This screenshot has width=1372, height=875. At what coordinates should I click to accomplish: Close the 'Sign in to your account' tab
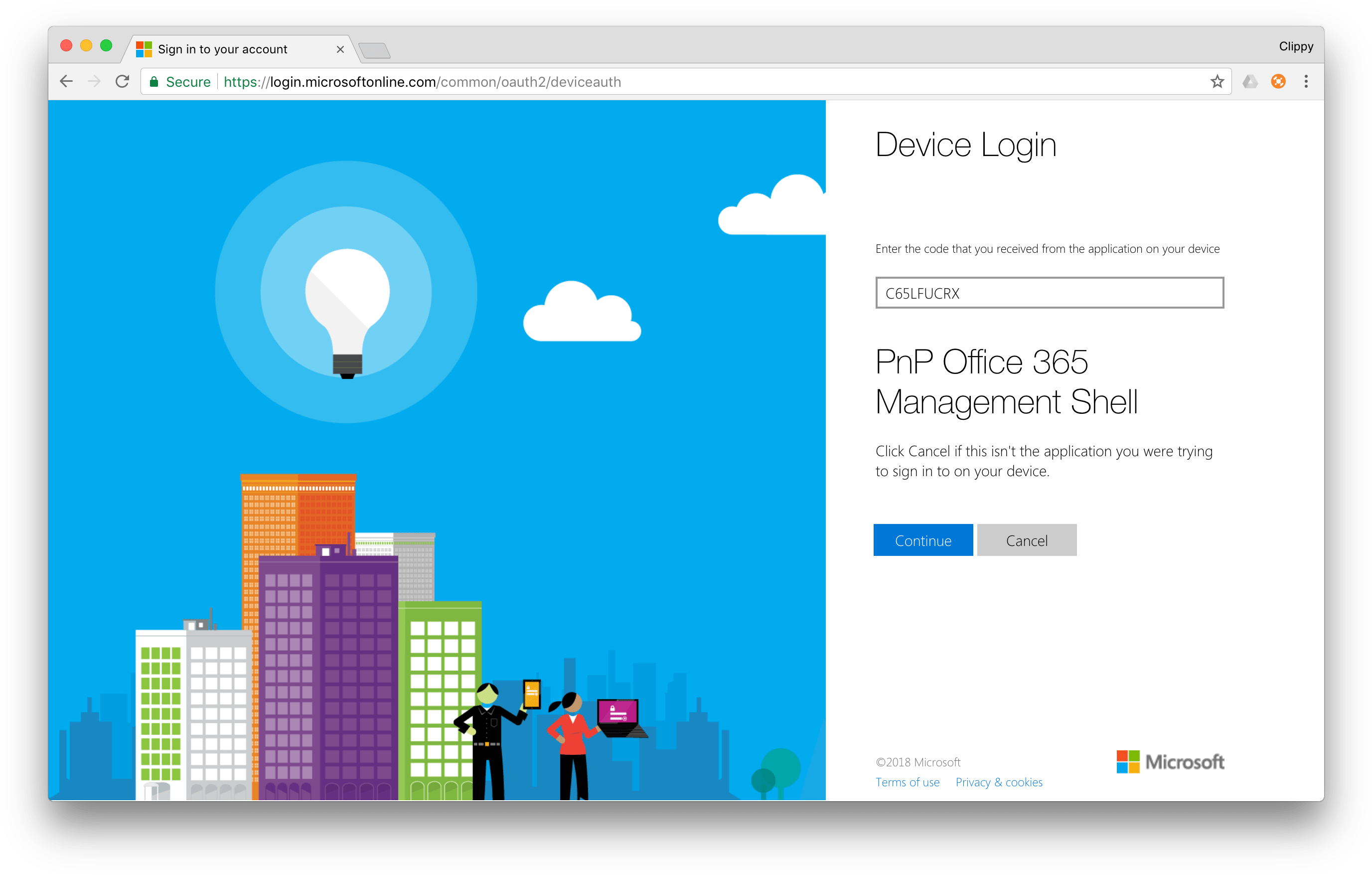coord(341,49)
